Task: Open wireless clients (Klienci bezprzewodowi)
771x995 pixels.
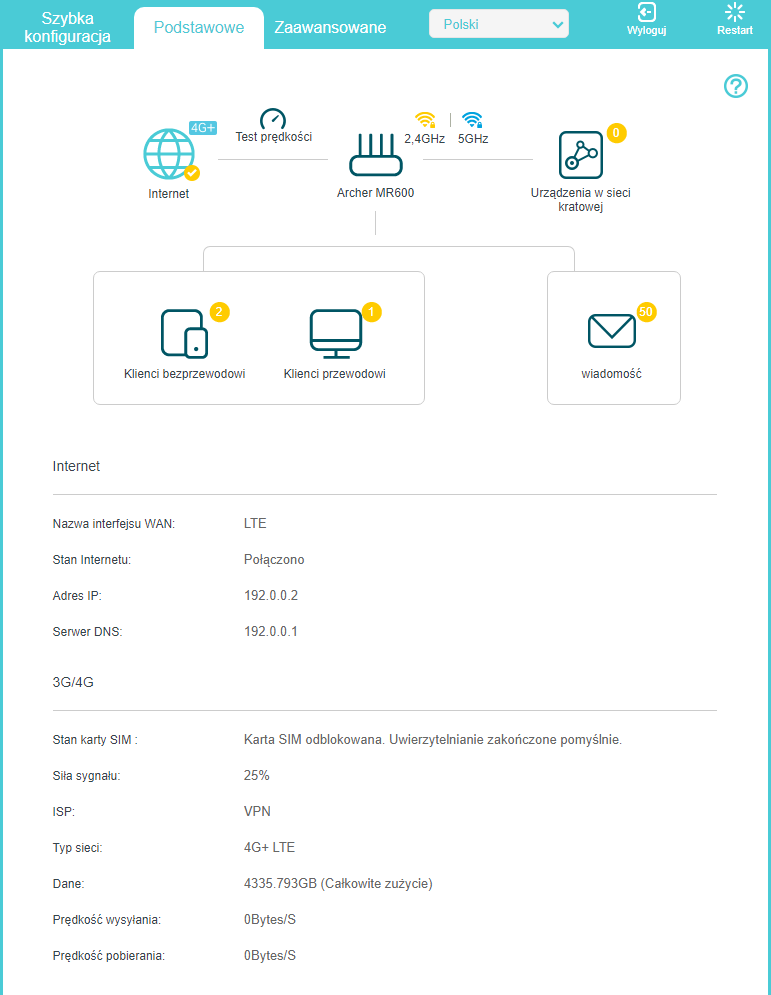Action: coord(185,333)
